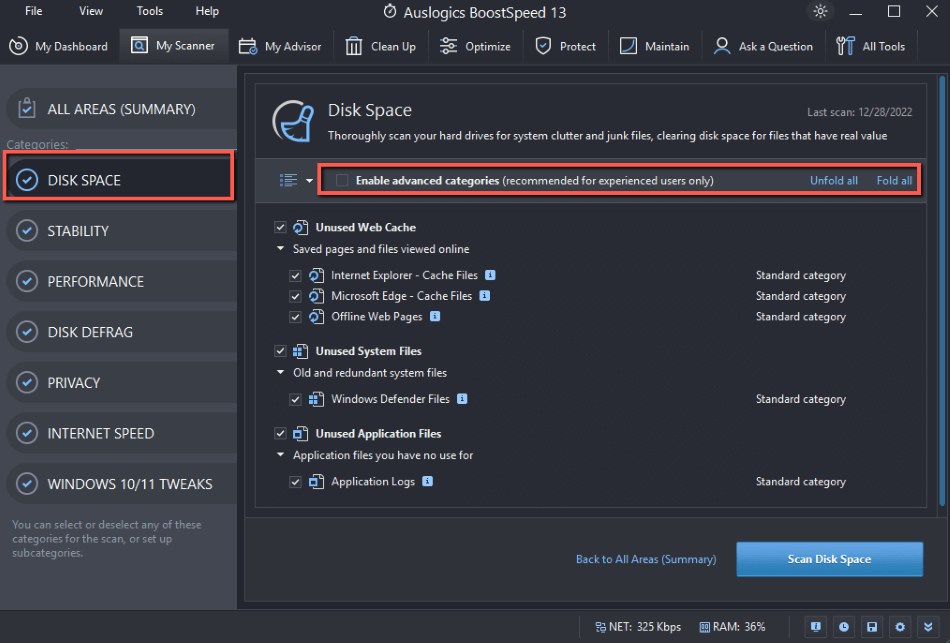
Task: Open the Optimize tab
Action: pos(475,46)
